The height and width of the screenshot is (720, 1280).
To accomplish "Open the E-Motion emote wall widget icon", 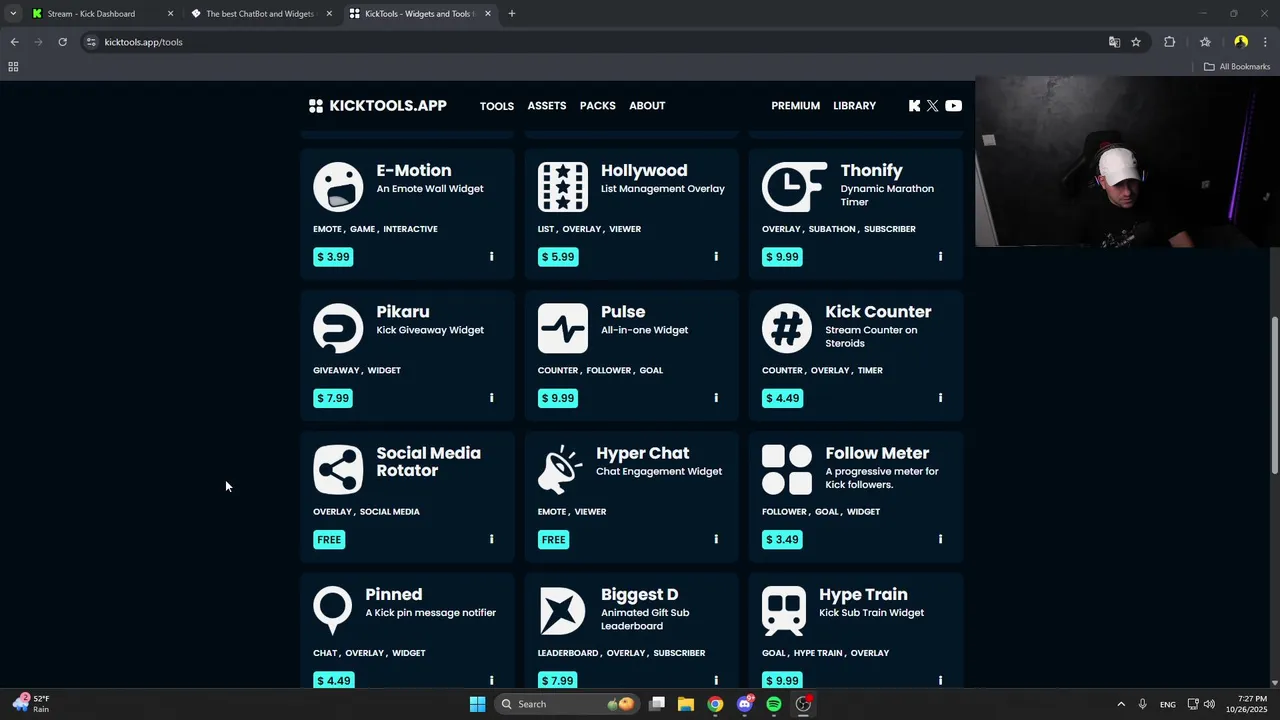I will pos(338,187).
